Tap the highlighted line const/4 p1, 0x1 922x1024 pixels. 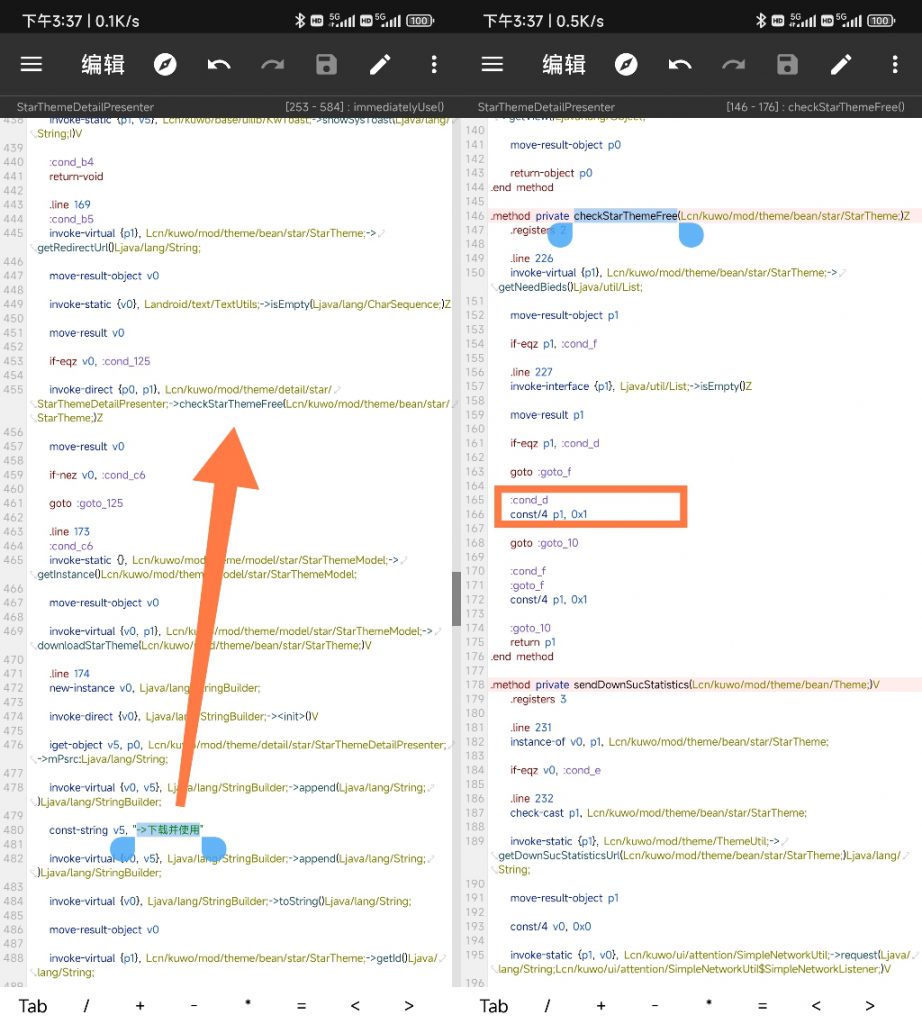[548, 514]
